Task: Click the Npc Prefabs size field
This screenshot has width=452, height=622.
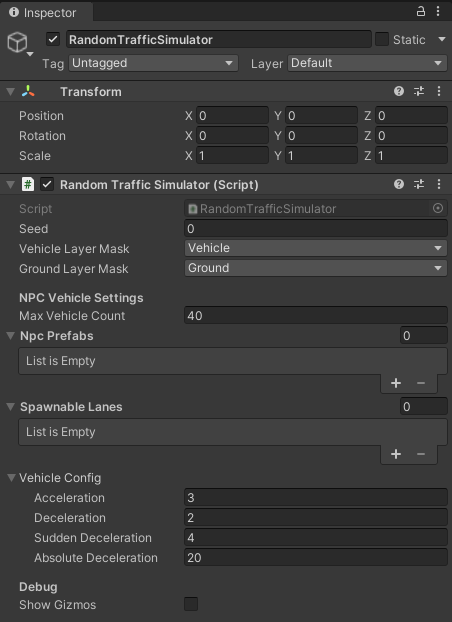Action: [x=424, y=336]
